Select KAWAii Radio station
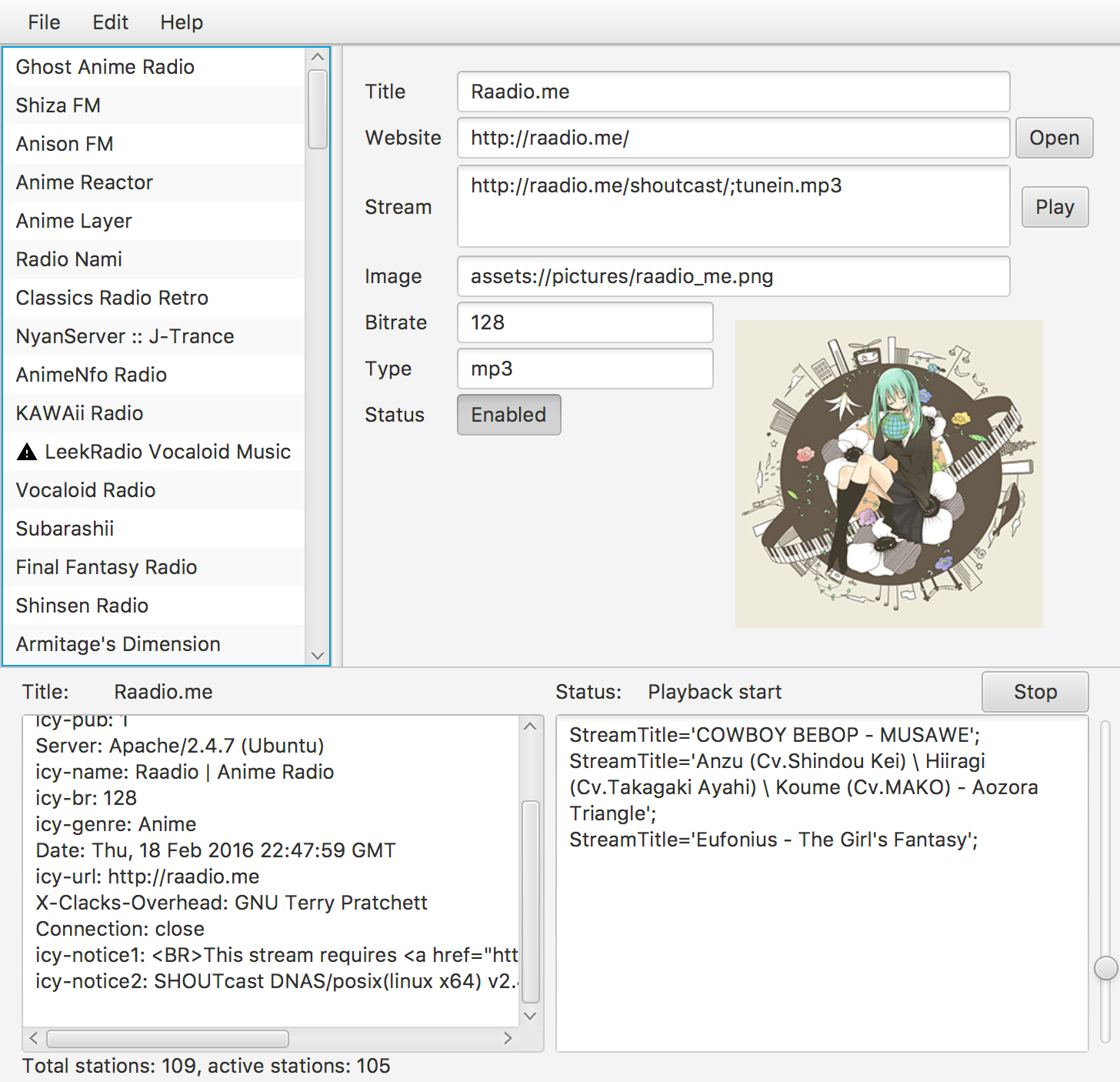This screenshot has width=1120, height=1082. [x=154, y=413]
